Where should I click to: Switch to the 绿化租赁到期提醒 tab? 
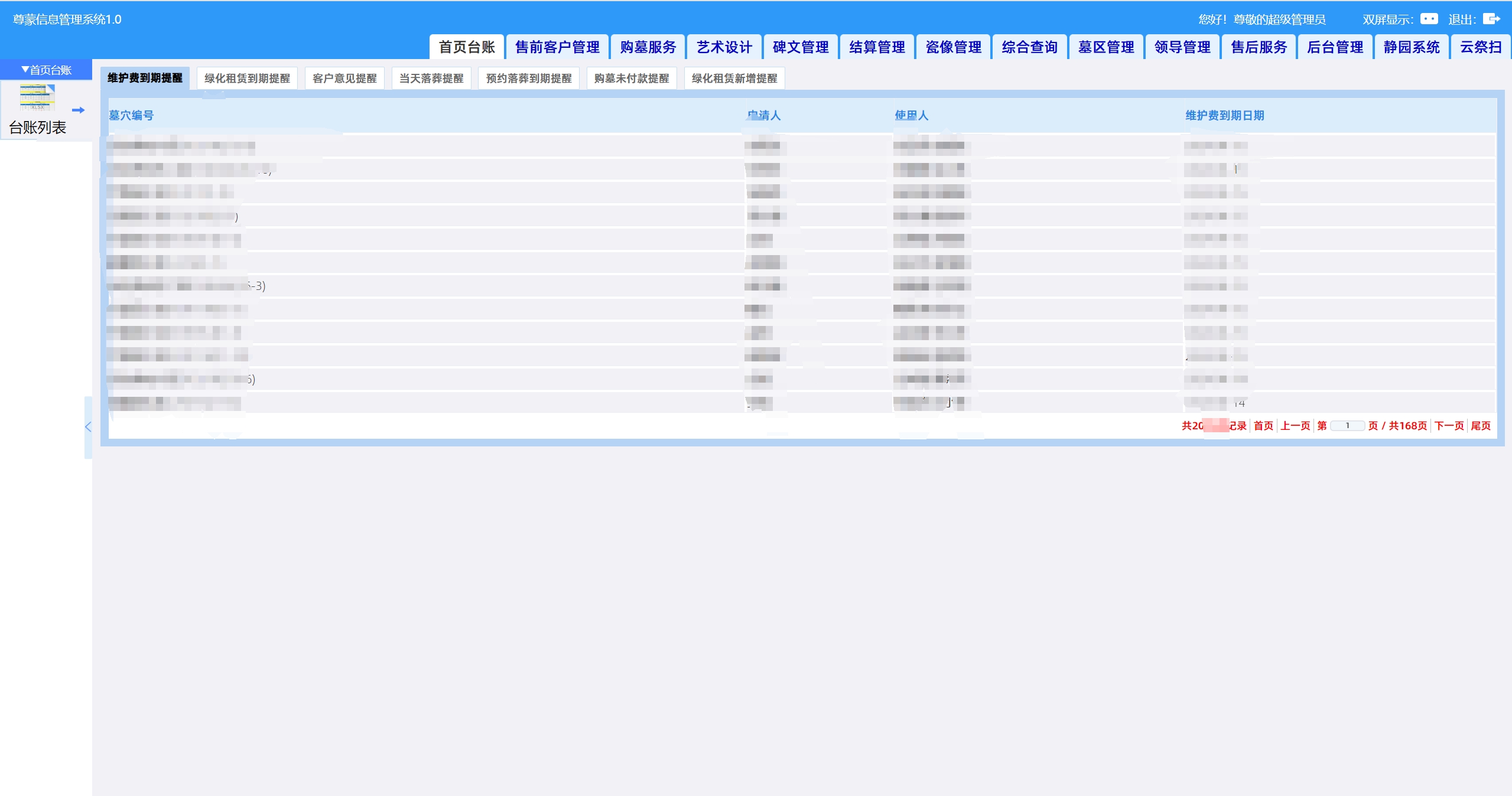[x=247, y=78]
